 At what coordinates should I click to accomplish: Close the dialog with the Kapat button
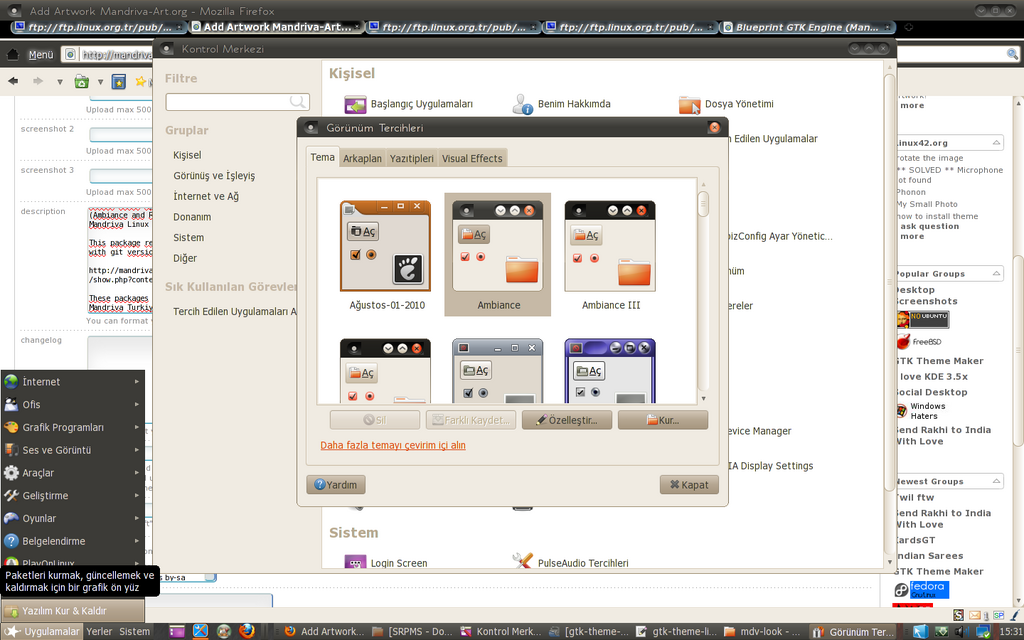click(x=689, y=485)
